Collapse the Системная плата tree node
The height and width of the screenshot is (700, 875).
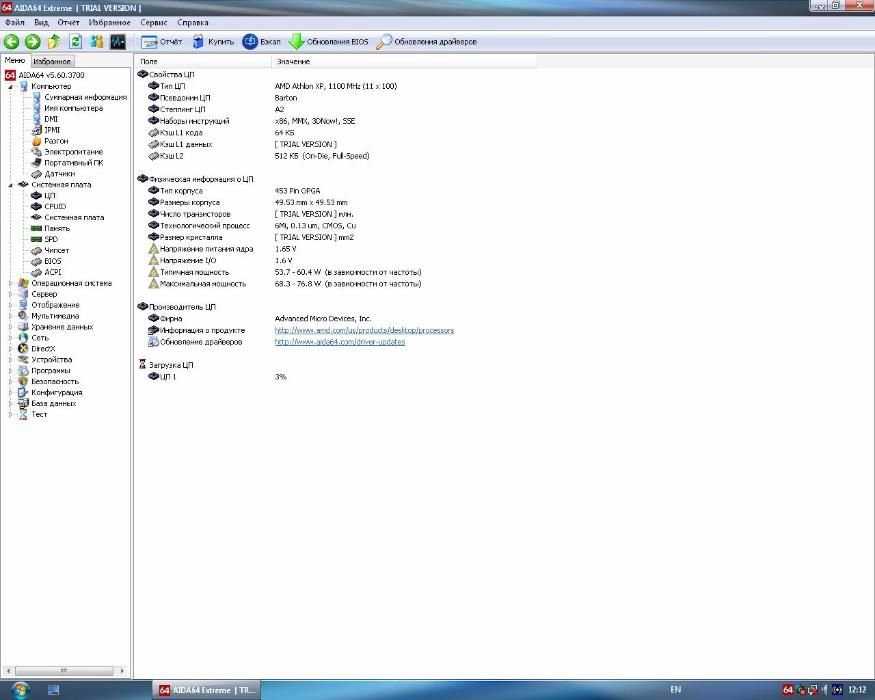pyautogui.click(x=11, y=185)
